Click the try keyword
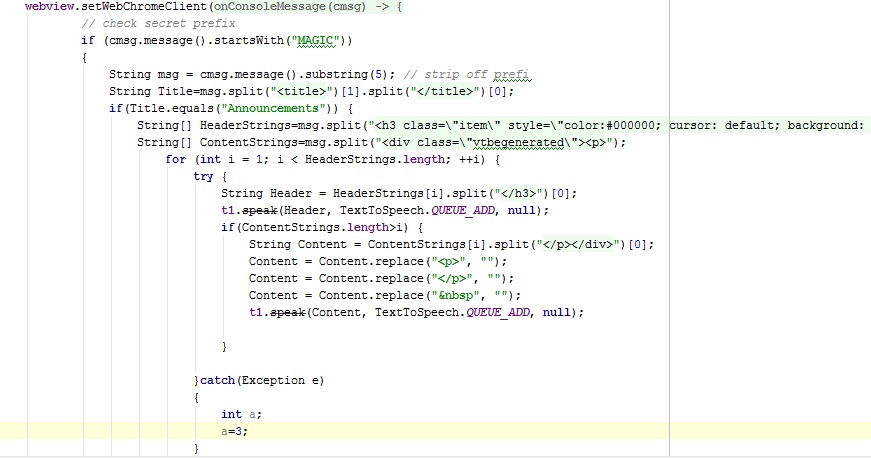 (x=203, y=176)
